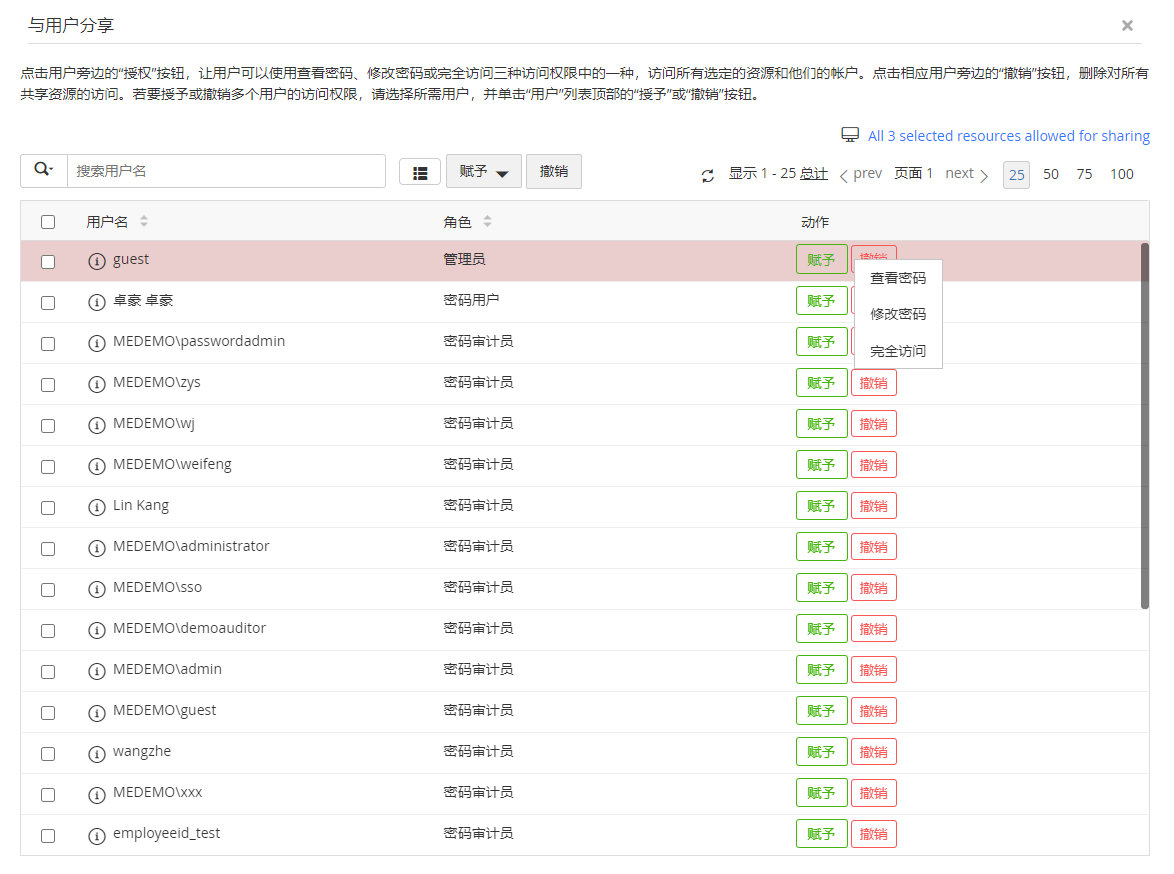Open info icon for 卓豪 卓豪 user
The image size is (1174, 874).
pos(97,302)
